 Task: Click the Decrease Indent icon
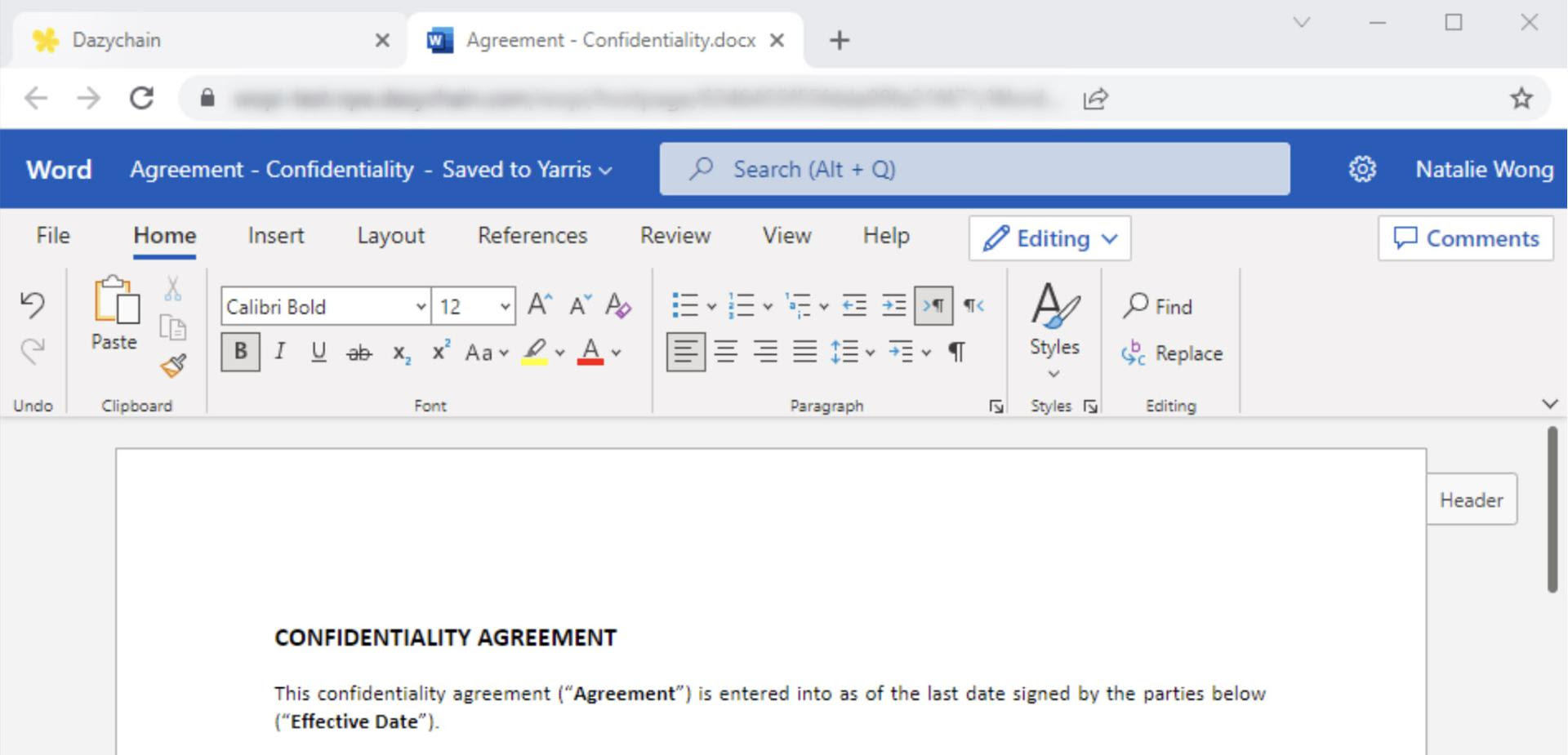point(854,305)
